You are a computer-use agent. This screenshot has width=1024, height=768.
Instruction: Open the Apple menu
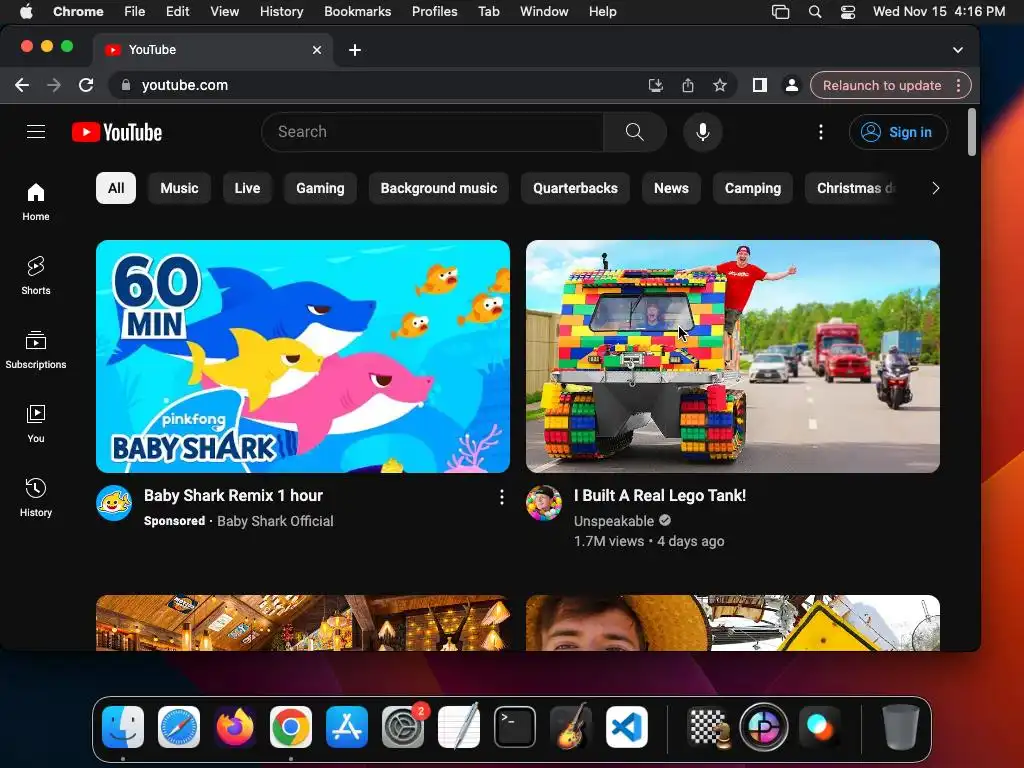point(26,12)
